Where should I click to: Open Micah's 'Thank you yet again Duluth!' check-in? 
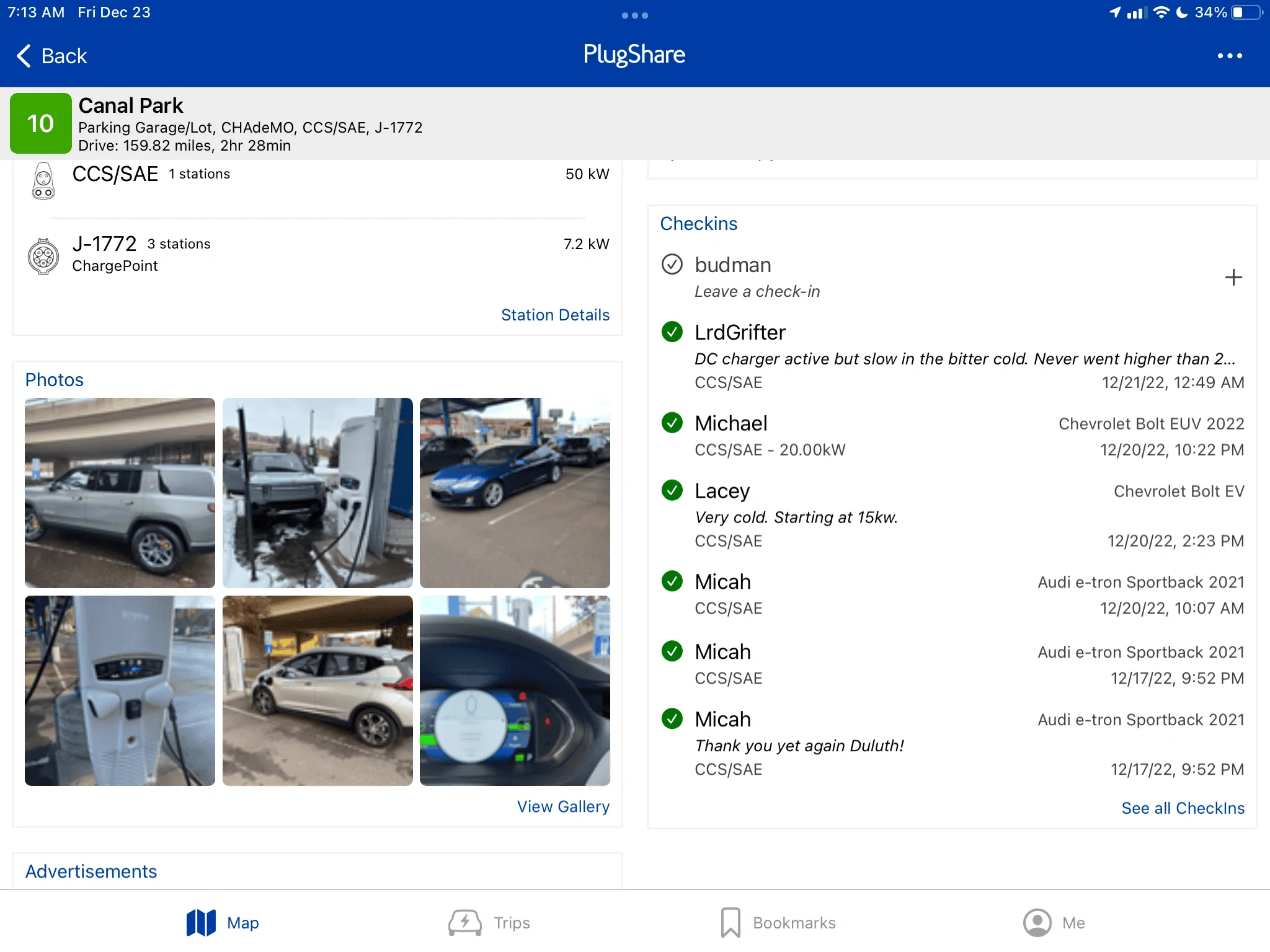(x=952, y=744)
